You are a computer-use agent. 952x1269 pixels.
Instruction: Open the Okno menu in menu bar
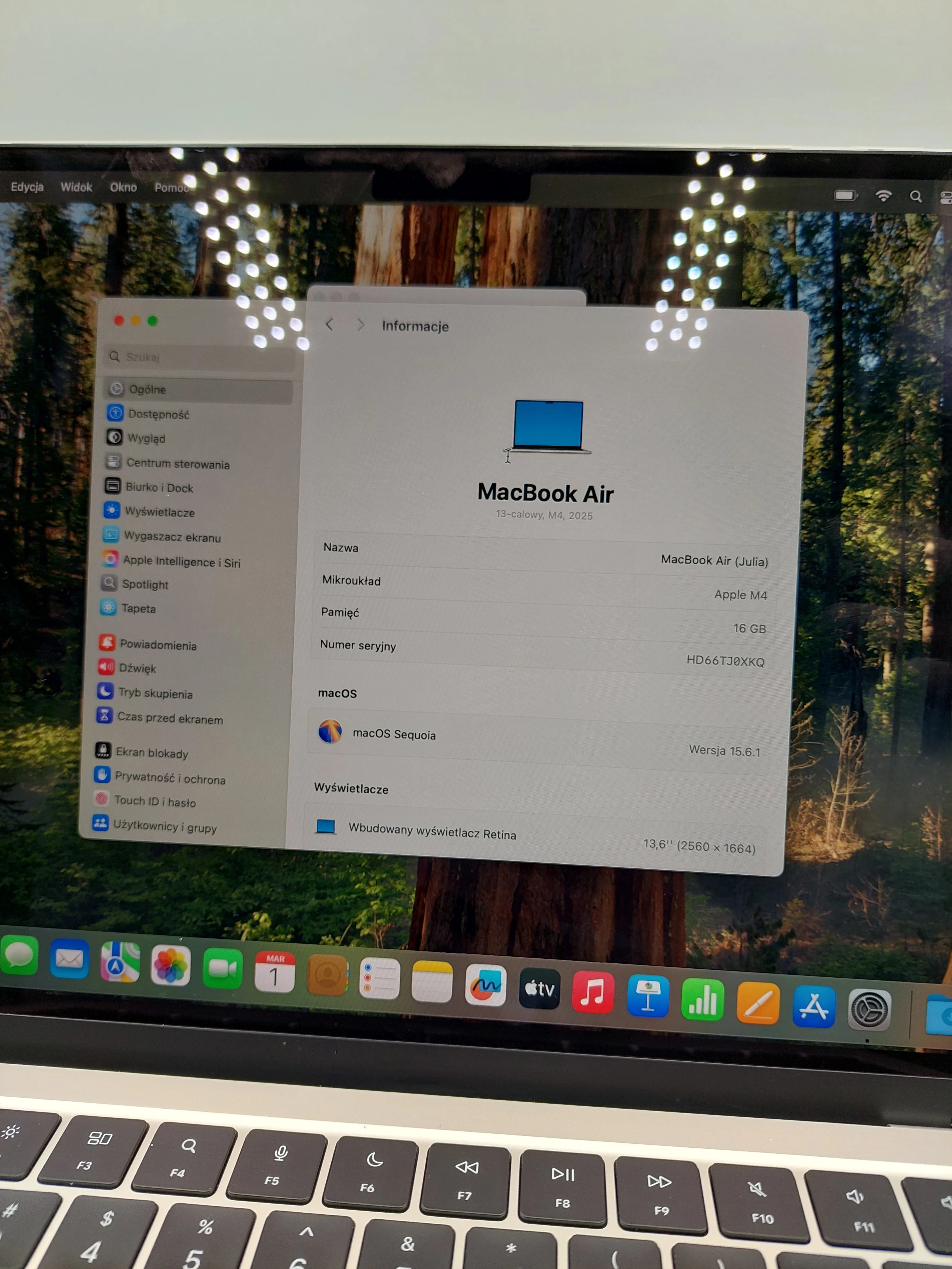[124, 188]
